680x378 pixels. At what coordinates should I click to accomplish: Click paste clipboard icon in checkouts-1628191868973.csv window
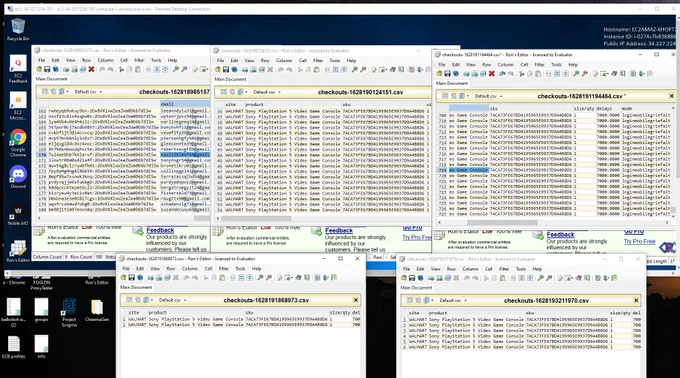(222, 277)
